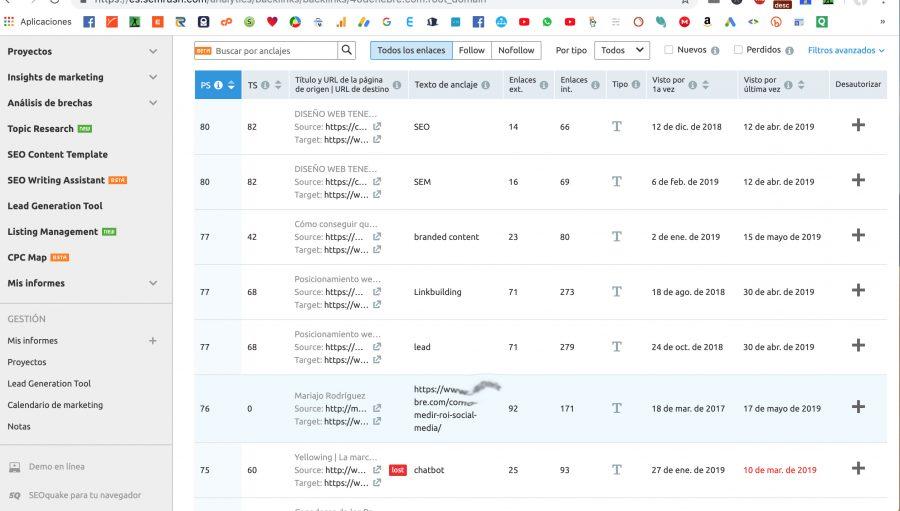Open Topic Research in the sidebar
900x511 pixels.
coord(41,129)
